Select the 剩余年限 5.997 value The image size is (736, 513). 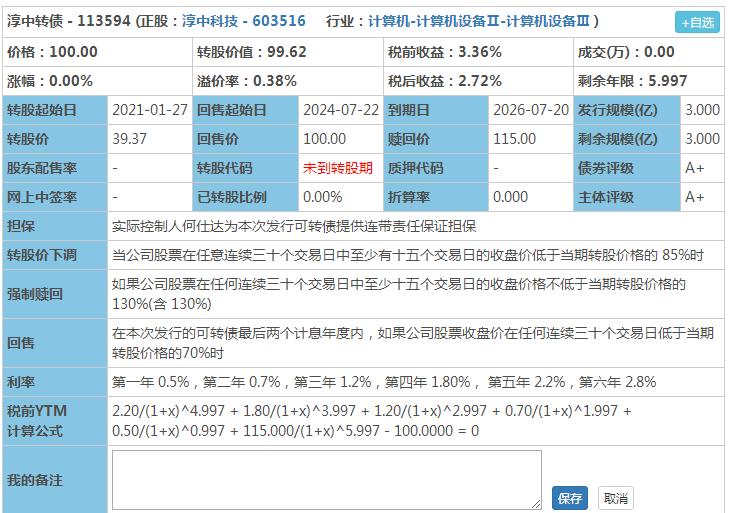(667, 81)
